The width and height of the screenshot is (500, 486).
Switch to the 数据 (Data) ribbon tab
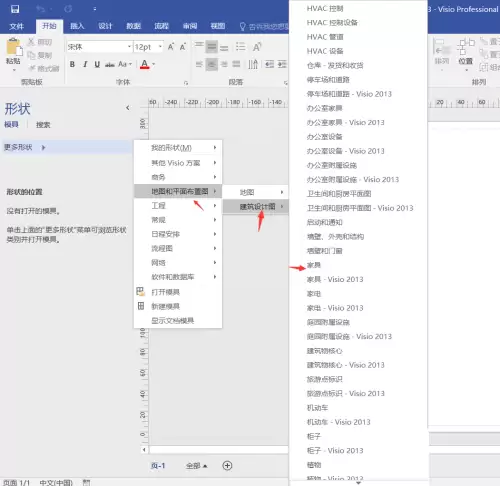[133, 26]
